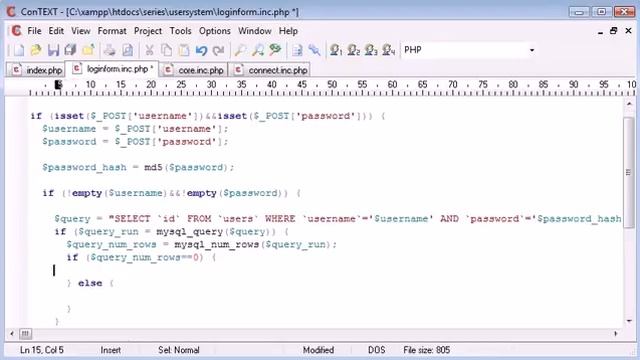This screenshot has height=360, width=640.
Task: Click the close file toolbar icon
Action: (88, 50)
